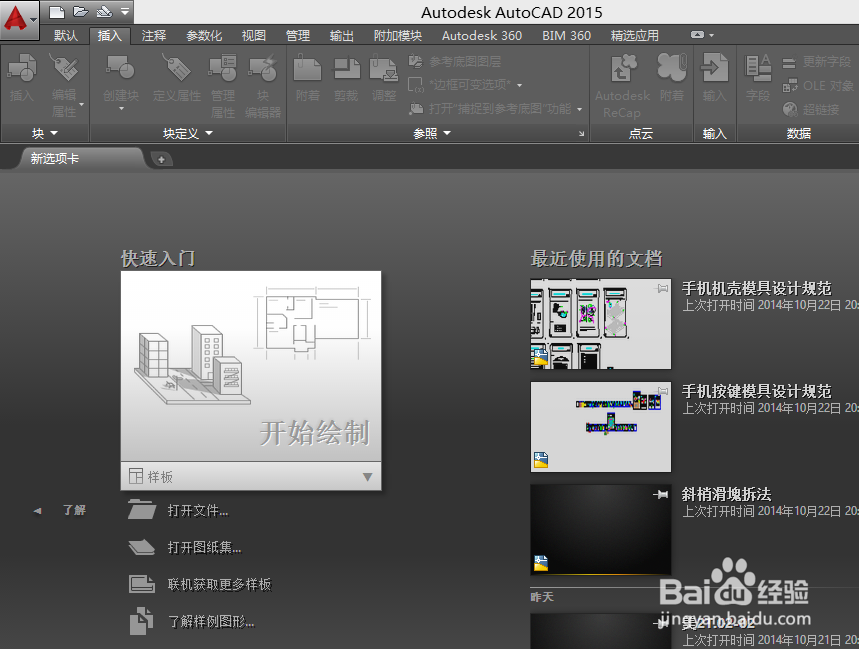Click the 斜梢滑塊拆法 title text
The width and height of the screenshot is (859, 649).
point(726,494)
